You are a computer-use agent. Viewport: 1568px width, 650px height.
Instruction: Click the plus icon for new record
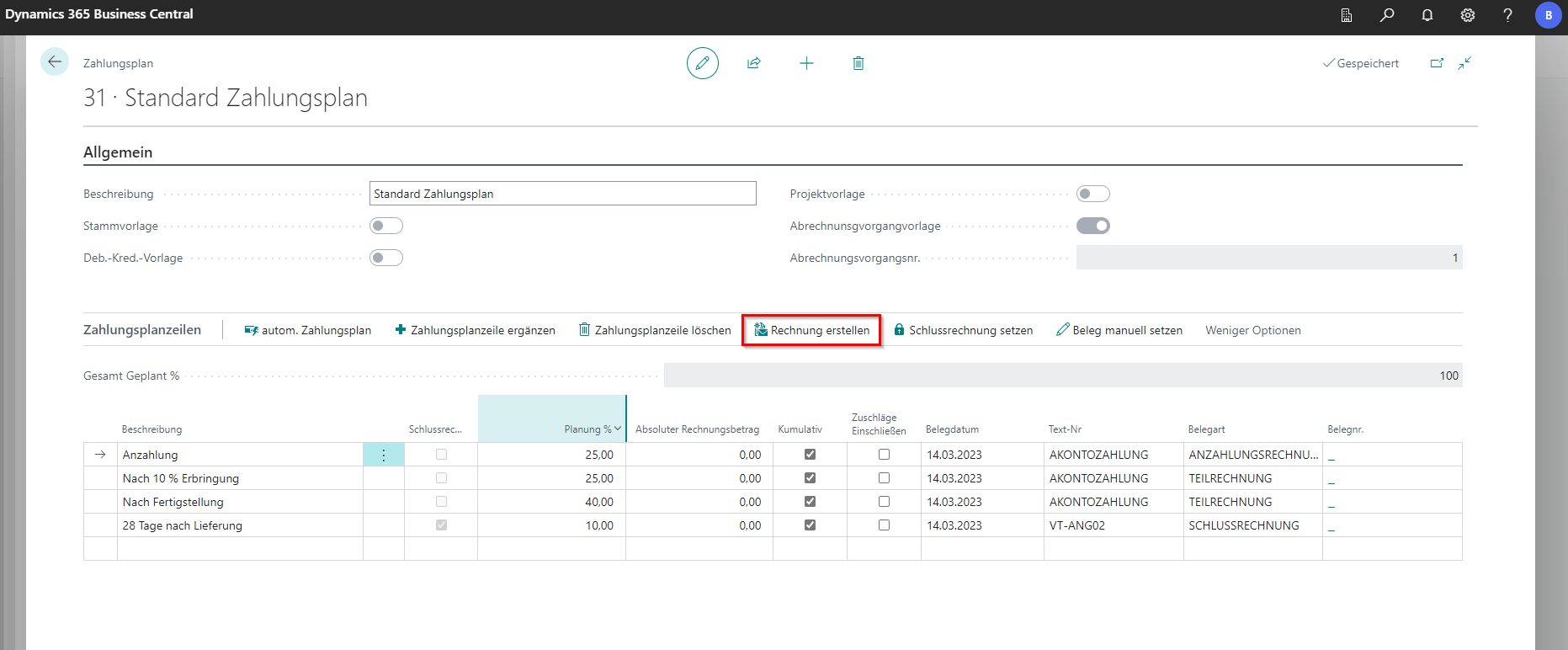806,63
